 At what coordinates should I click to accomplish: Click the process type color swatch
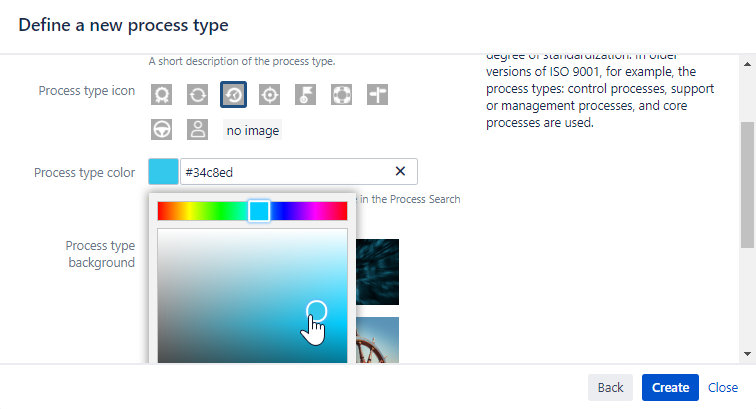click(x=163, y=171)
